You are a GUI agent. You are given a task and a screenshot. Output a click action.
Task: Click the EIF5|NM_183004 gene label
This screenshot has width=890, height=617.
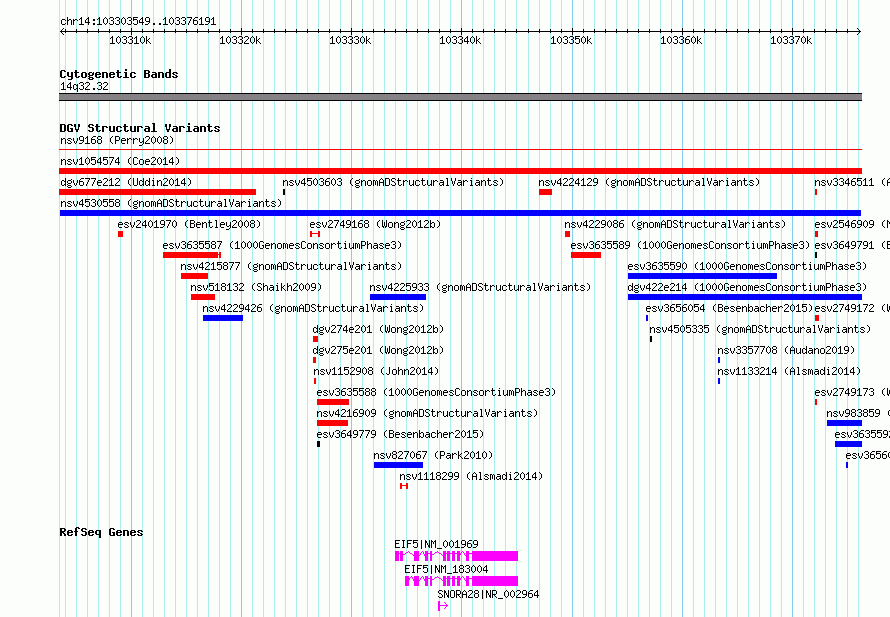[446, 569]
